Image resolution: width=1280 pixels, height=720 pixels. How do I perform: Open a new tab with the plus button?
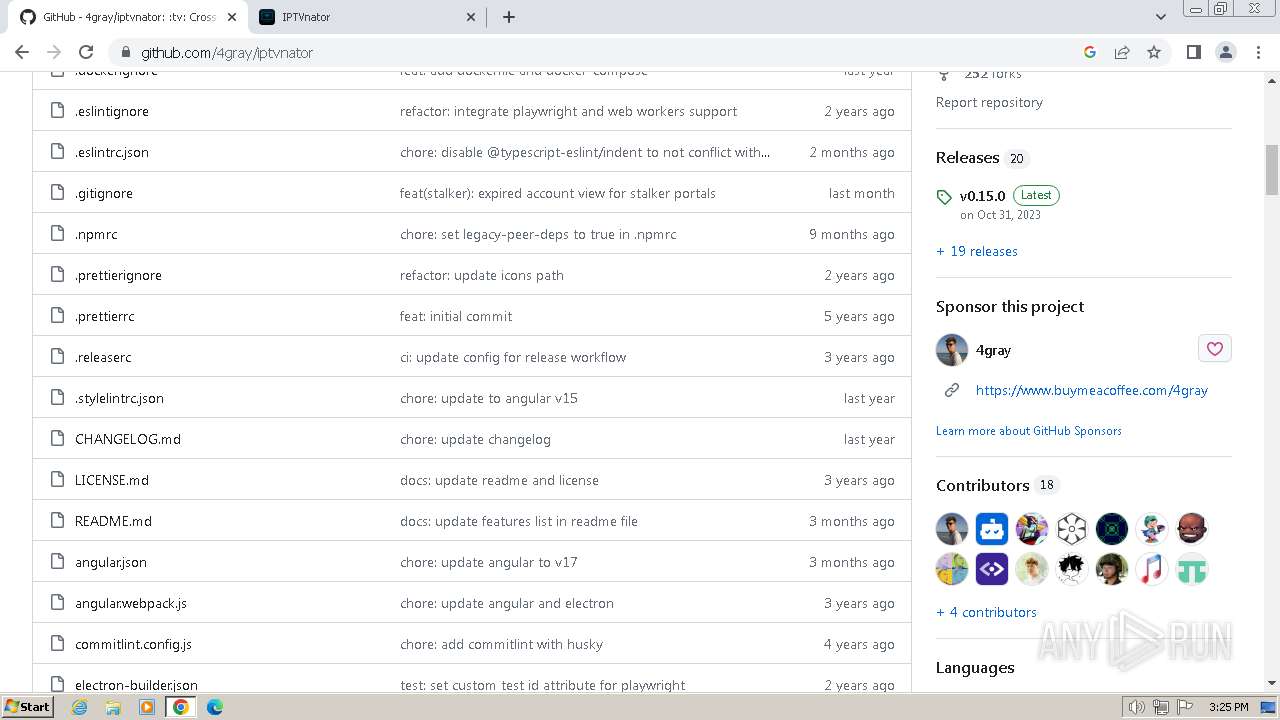click(509, 17)
